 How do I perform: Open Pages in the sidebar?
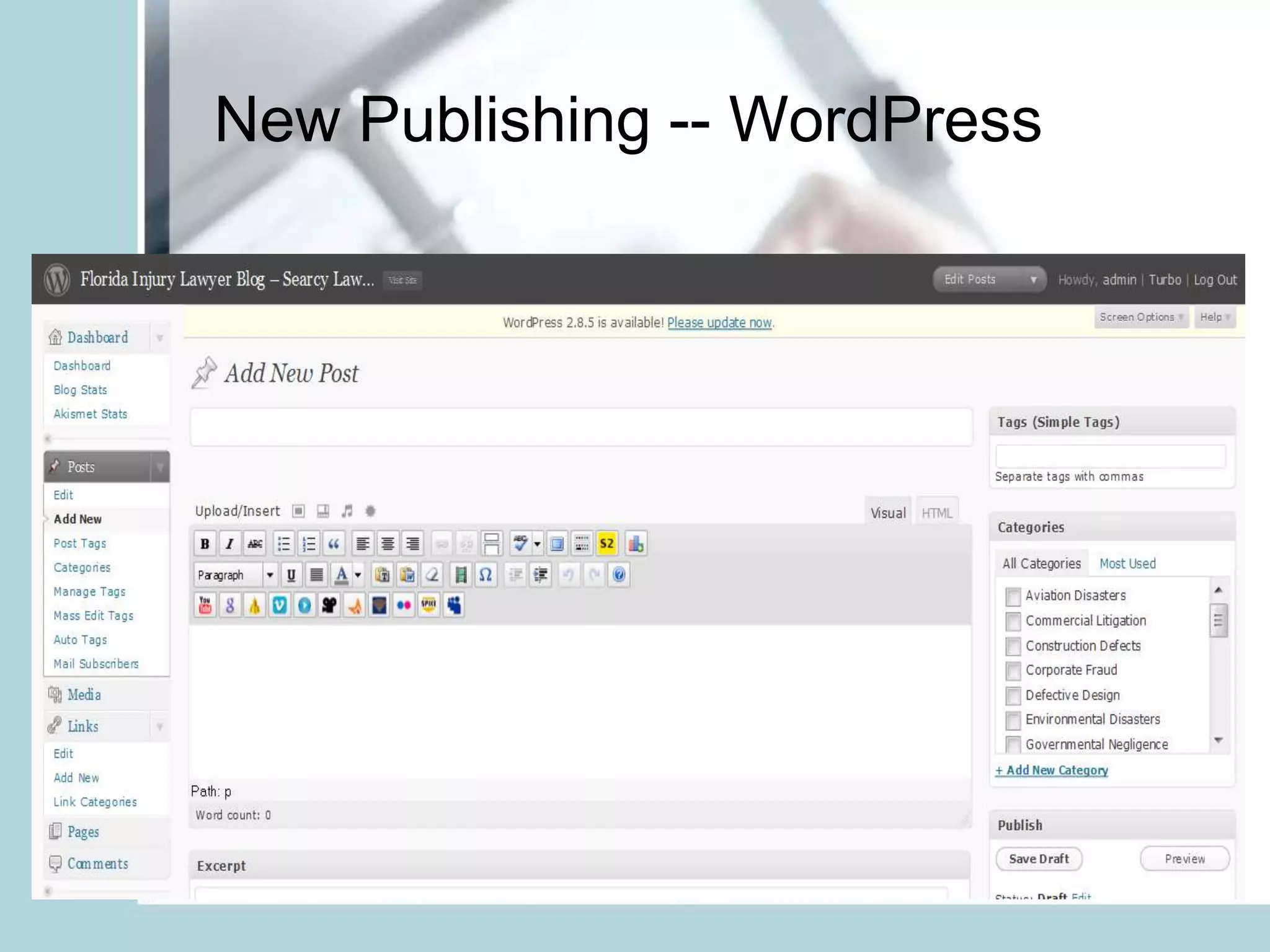(82, 832)
